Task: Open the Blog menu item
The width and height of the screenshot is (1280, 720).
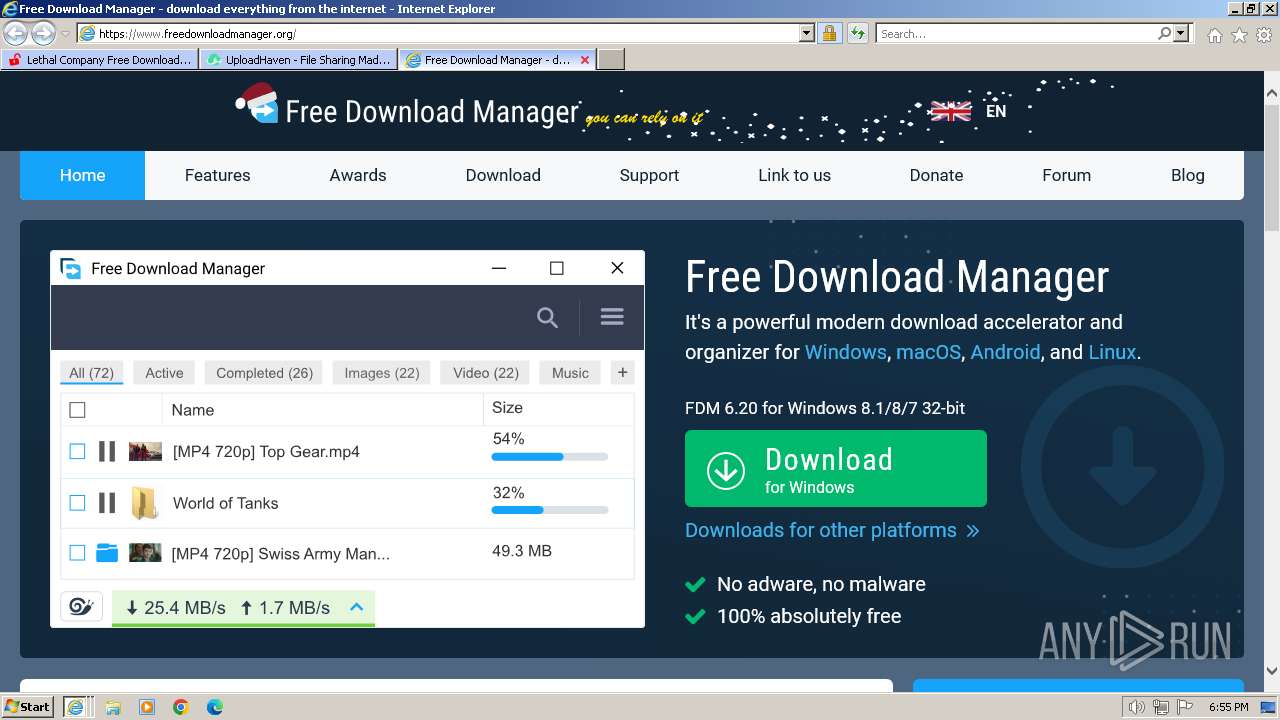Action: [x=1188, y=175]
